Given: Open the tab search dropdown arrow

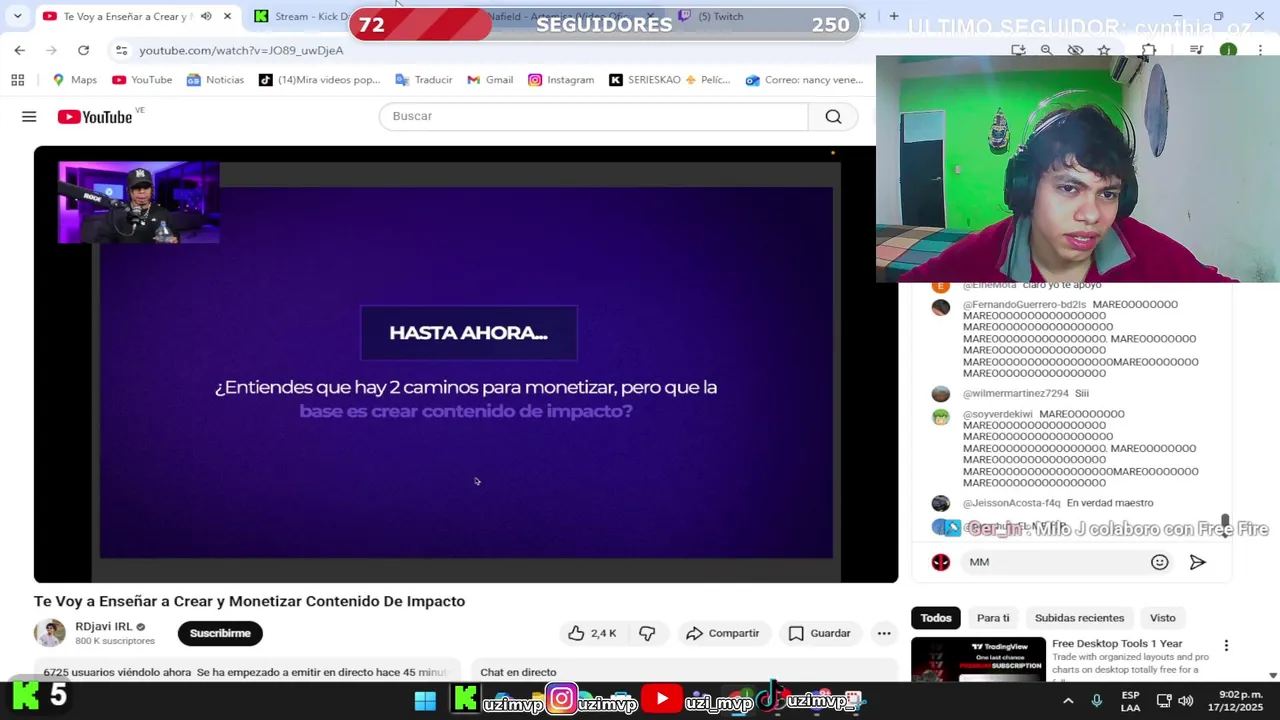Looking at the screenshot, I should [17, 16].
